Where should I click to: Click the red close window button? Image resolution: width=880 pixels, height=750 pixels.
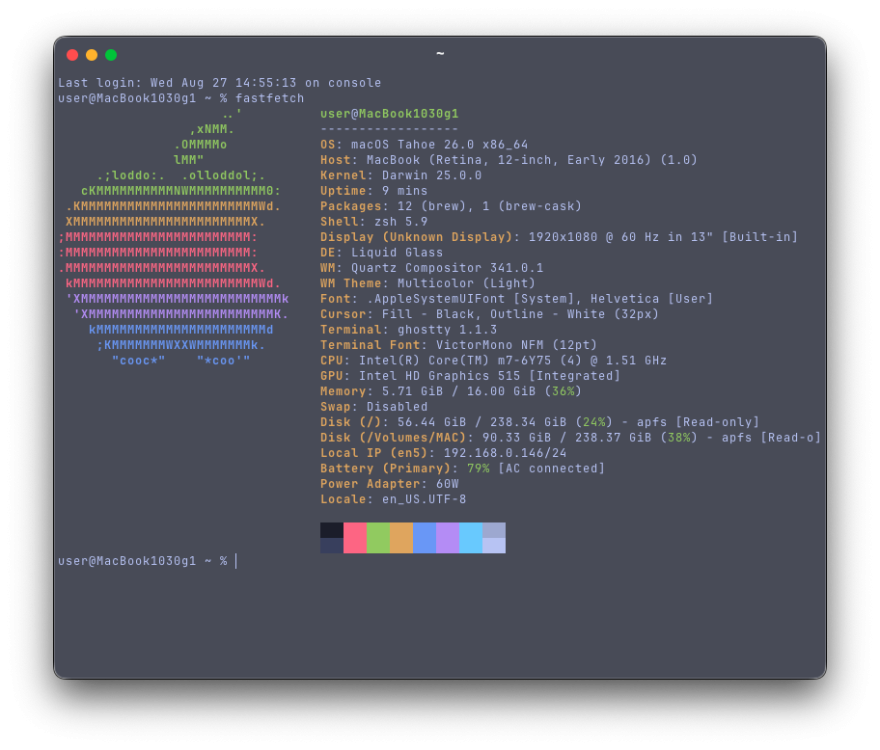(72, 54)
